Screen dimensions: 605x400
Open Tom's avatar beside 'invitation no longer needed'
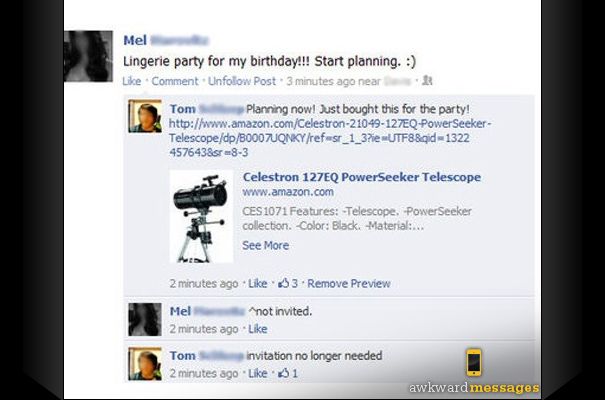pos(145,364)
